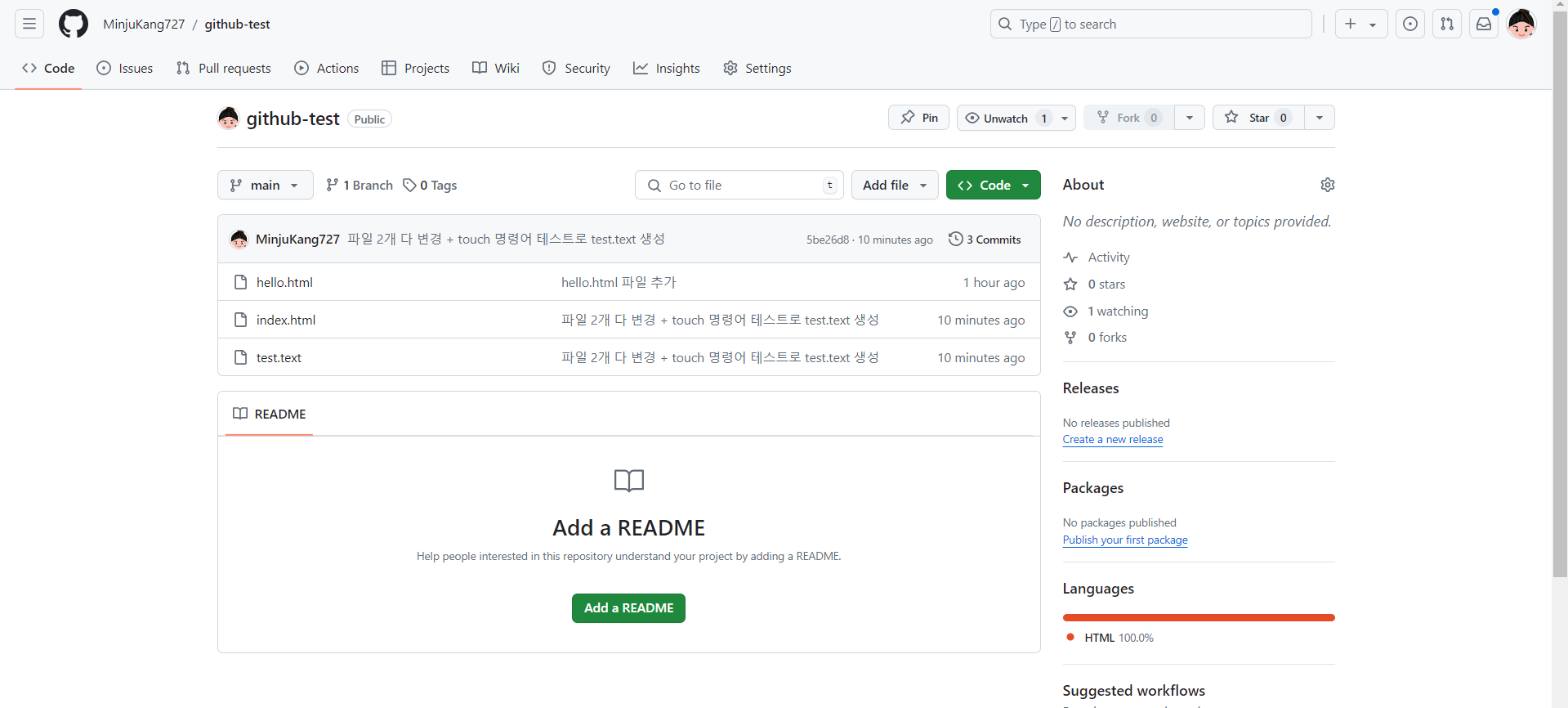The width and height of the screenshot is (1568, 708).
Task: Star the github-test repository
Action: point(1259,118)
